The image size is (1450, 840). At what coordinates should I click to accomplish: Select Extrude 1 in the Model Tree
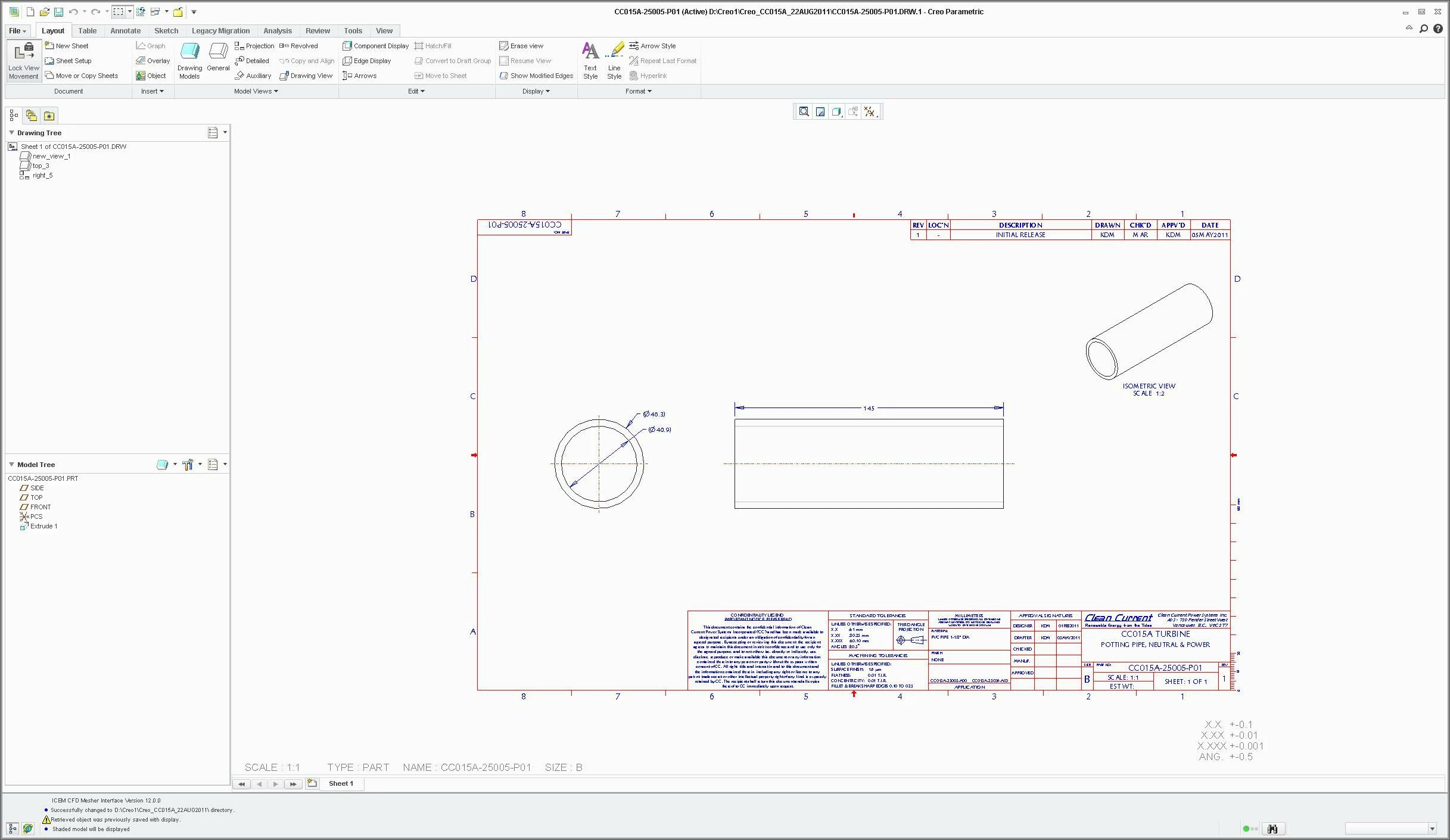point(43,526)
